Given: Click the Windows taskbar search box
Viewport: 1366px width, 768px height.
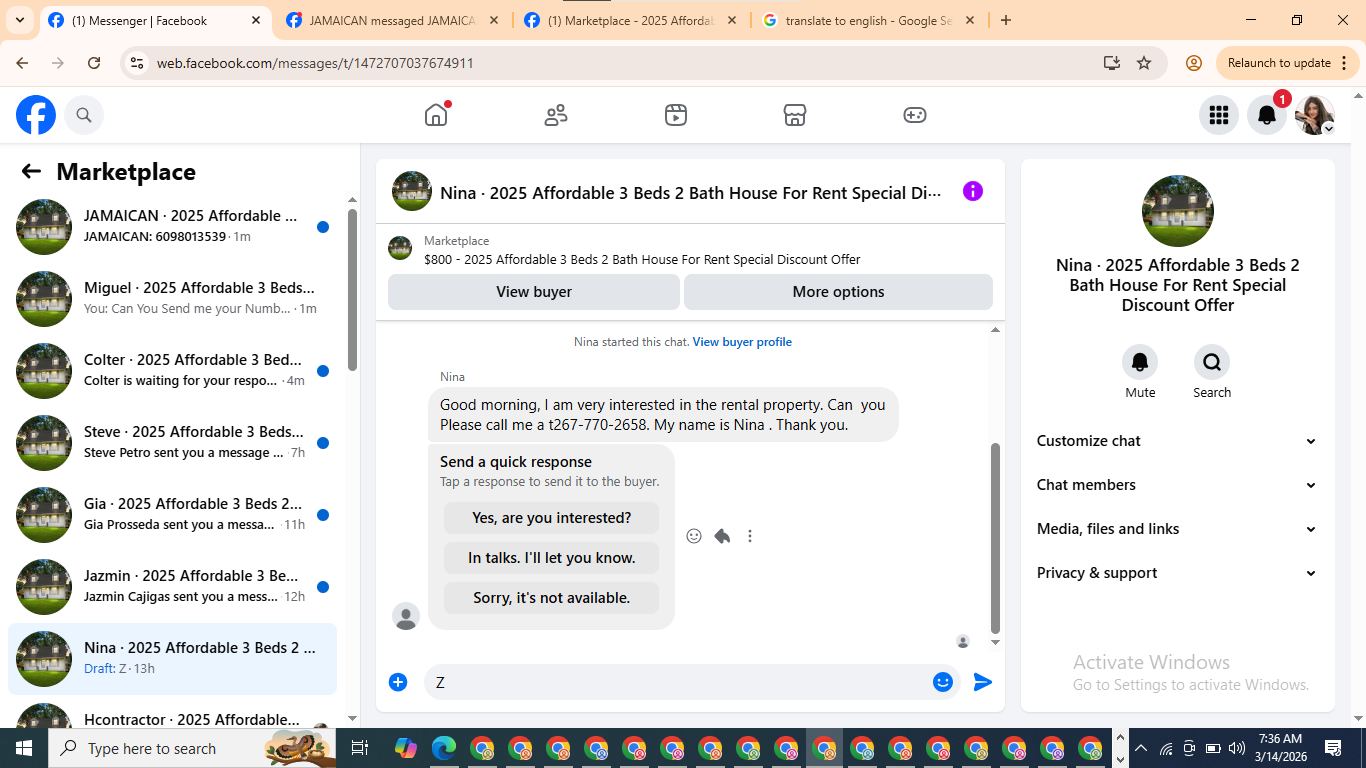Looking at the screenshot, I should pyautogui.click(x=190, y=748).
